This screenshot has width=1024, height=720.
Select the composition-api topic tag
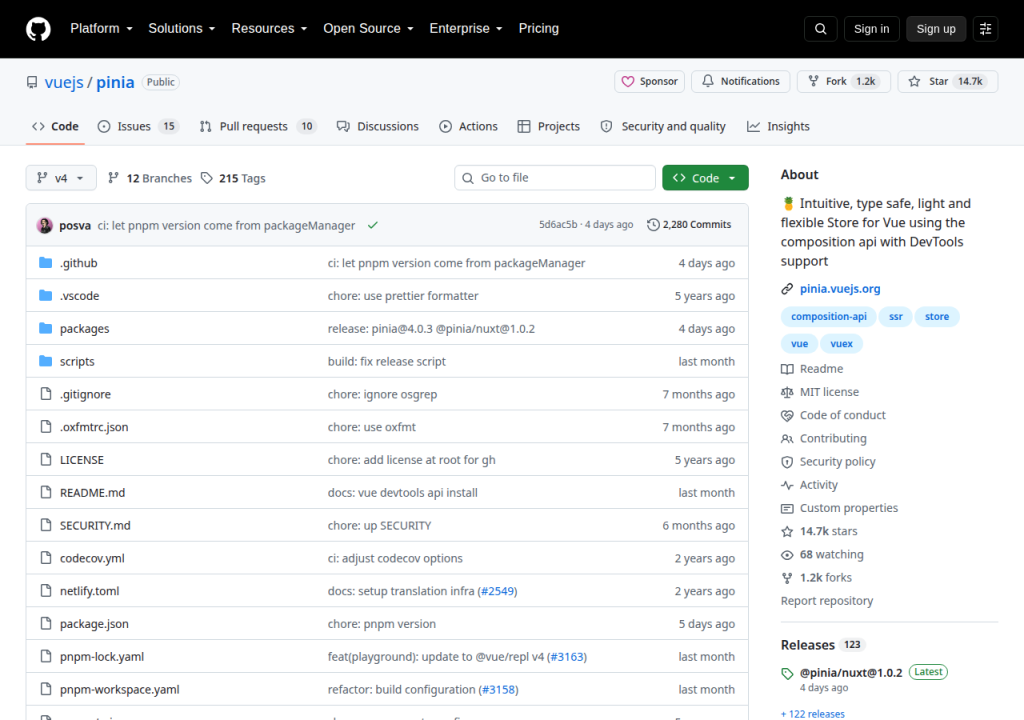click(x=829, y=317)
